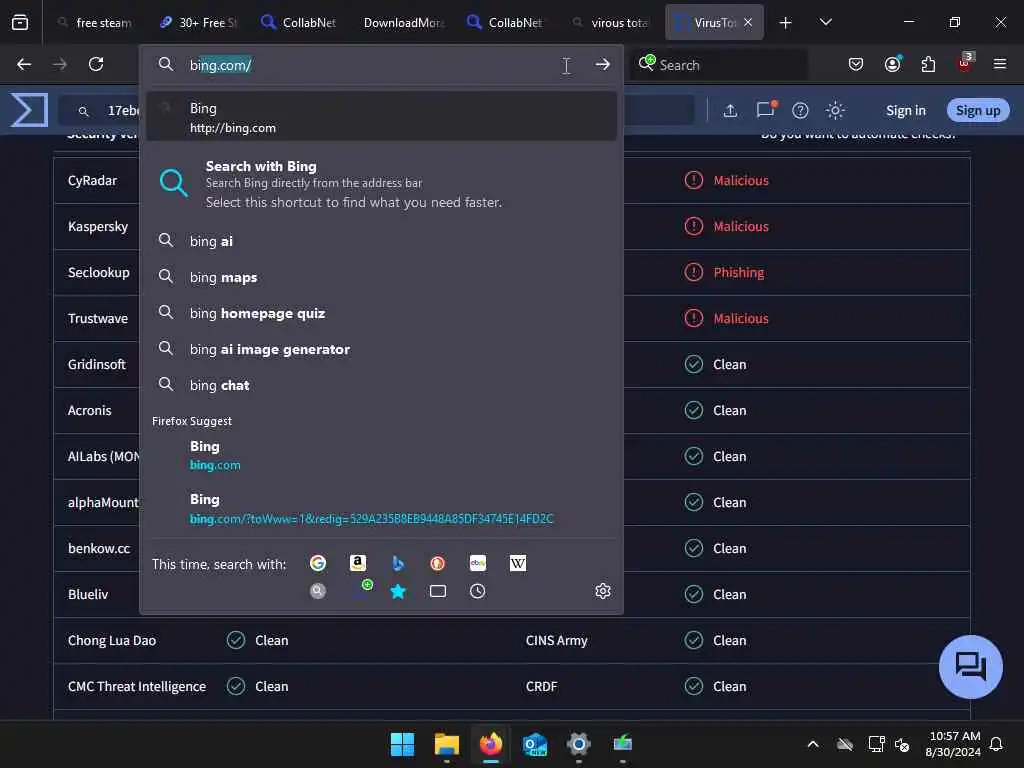Click the Trustwave vendor name
The height and width of the screenshot is (768, 1024).
click(98, 318)
